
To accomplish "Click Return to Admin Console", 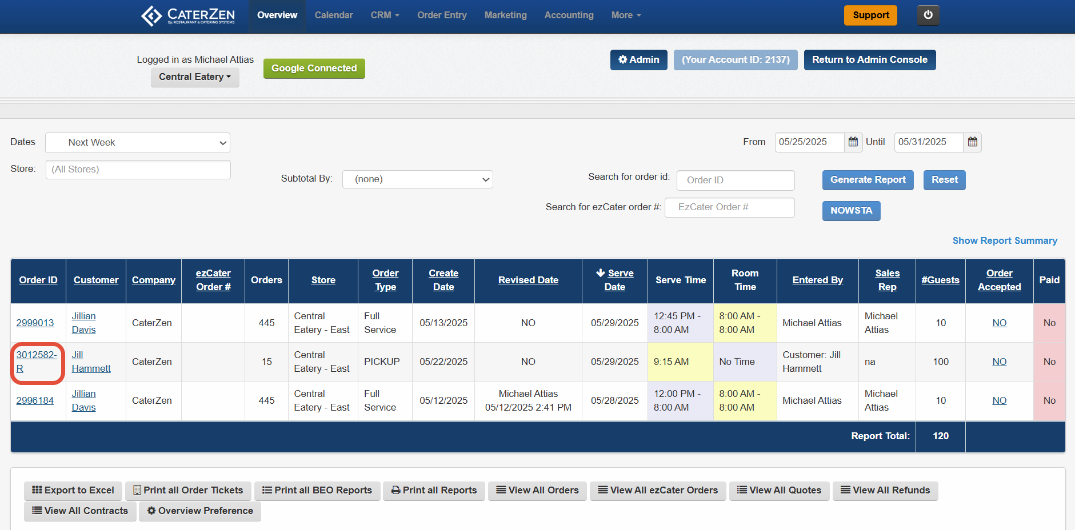I will (869, 60).
